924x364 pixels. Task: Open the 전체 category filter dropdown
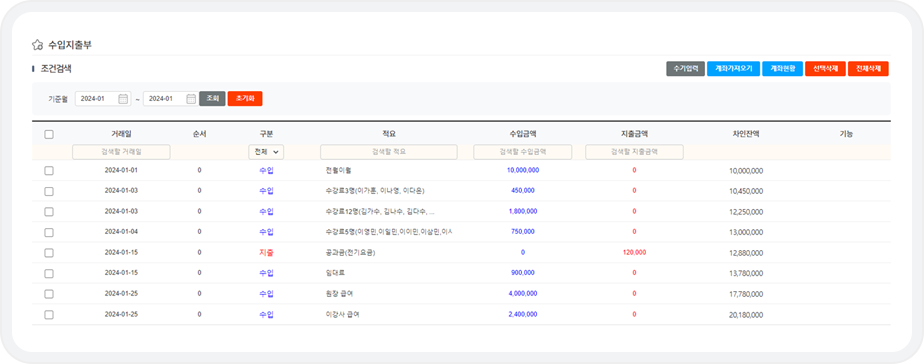pyautogui.click(x=266, y=152)
